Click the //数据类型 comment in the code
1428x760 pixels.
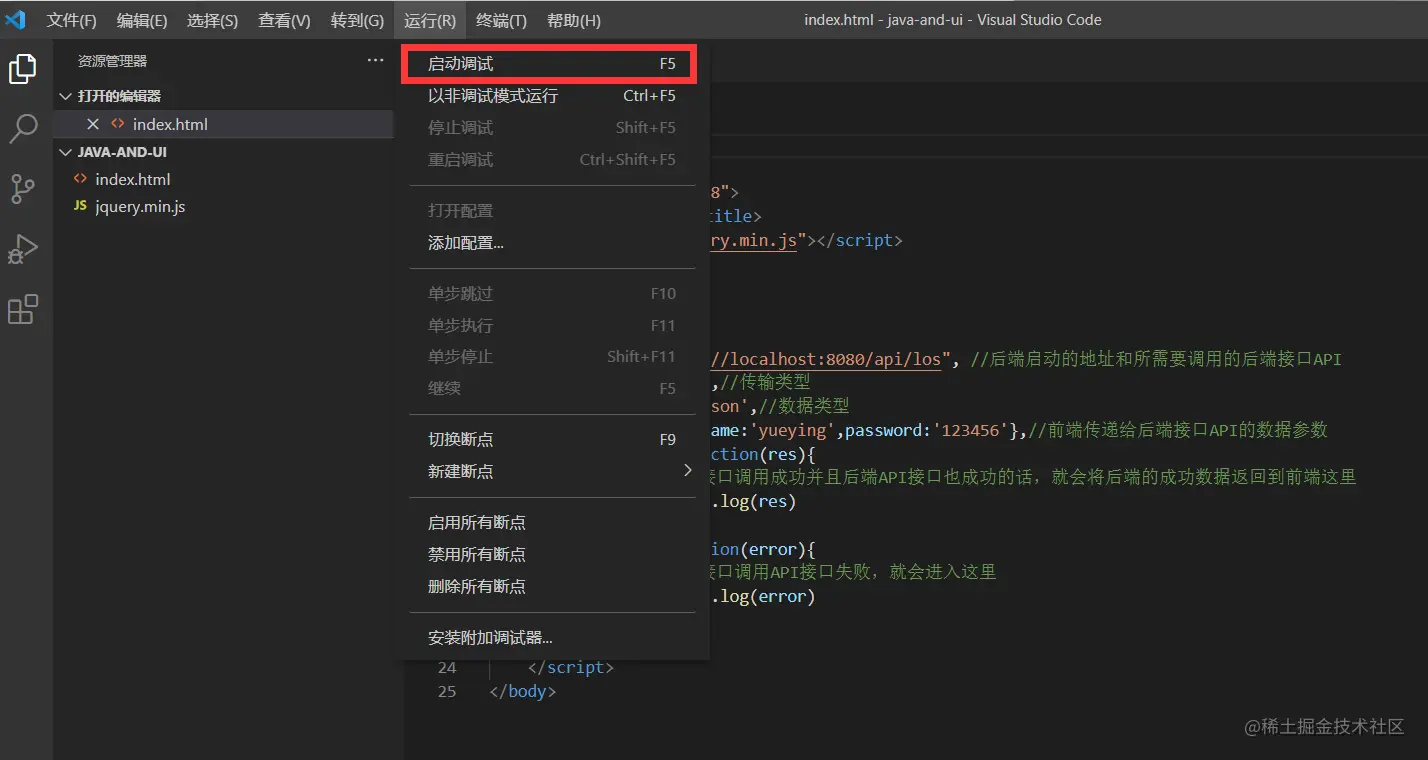click(x=804, y=407)
